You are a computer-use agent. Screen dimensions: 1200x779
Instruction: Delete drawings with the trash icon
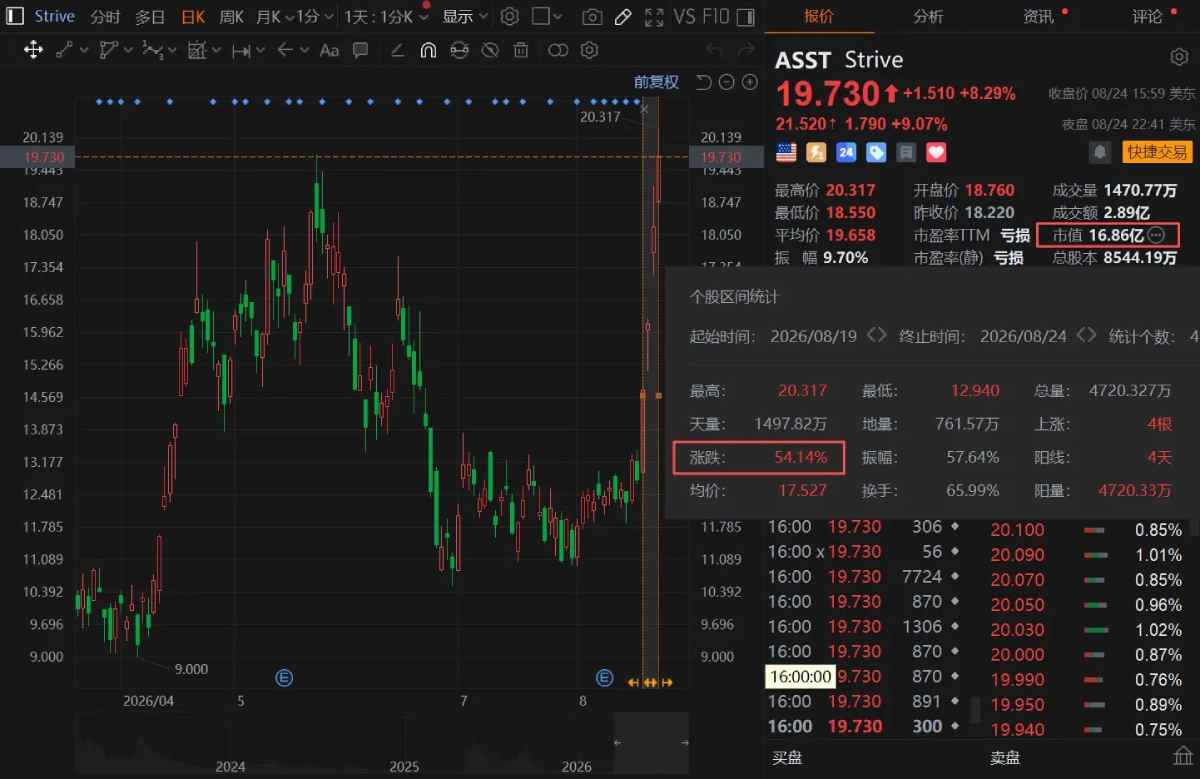pos(520,50)
